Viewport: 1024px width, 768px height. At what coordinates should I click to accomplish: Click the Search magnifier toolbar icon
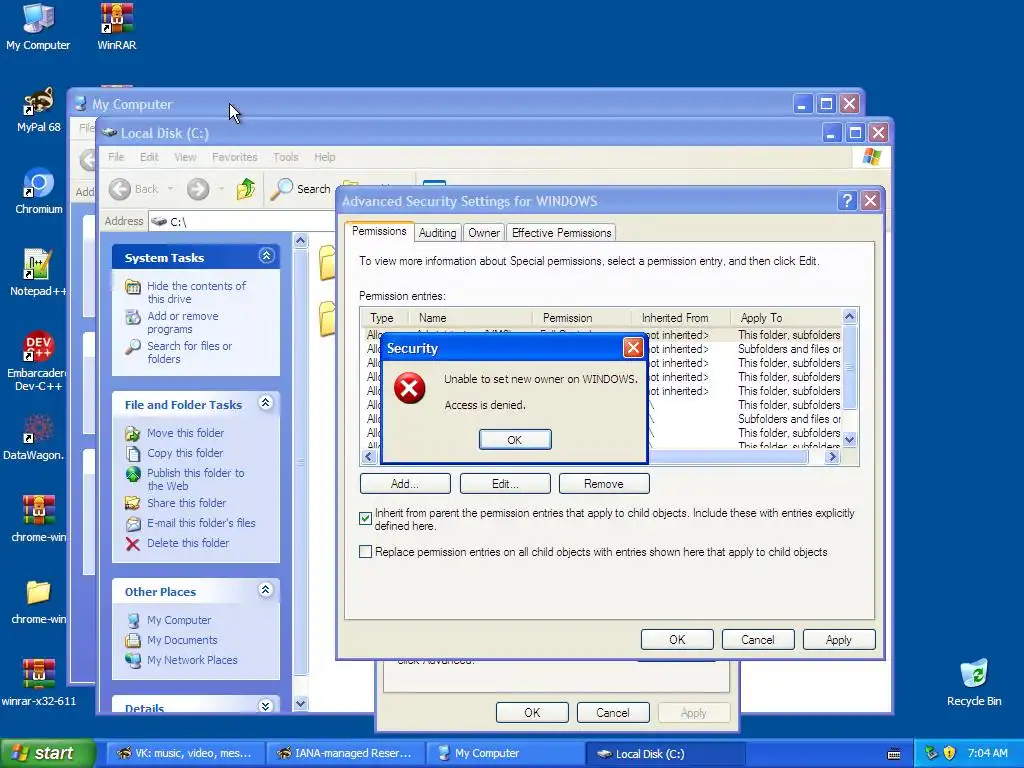coord(281,189)
